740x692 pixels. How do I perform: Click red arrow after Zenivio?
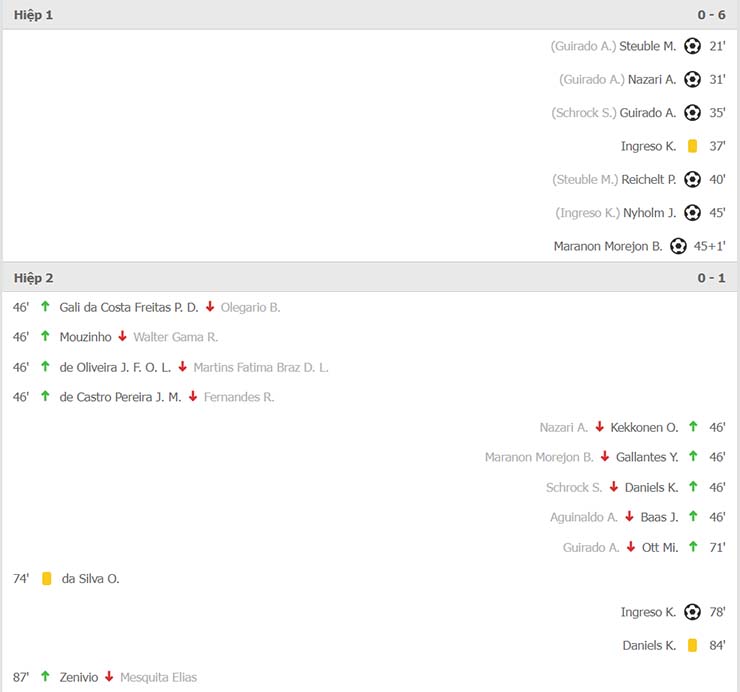click(x=109, y=676)
